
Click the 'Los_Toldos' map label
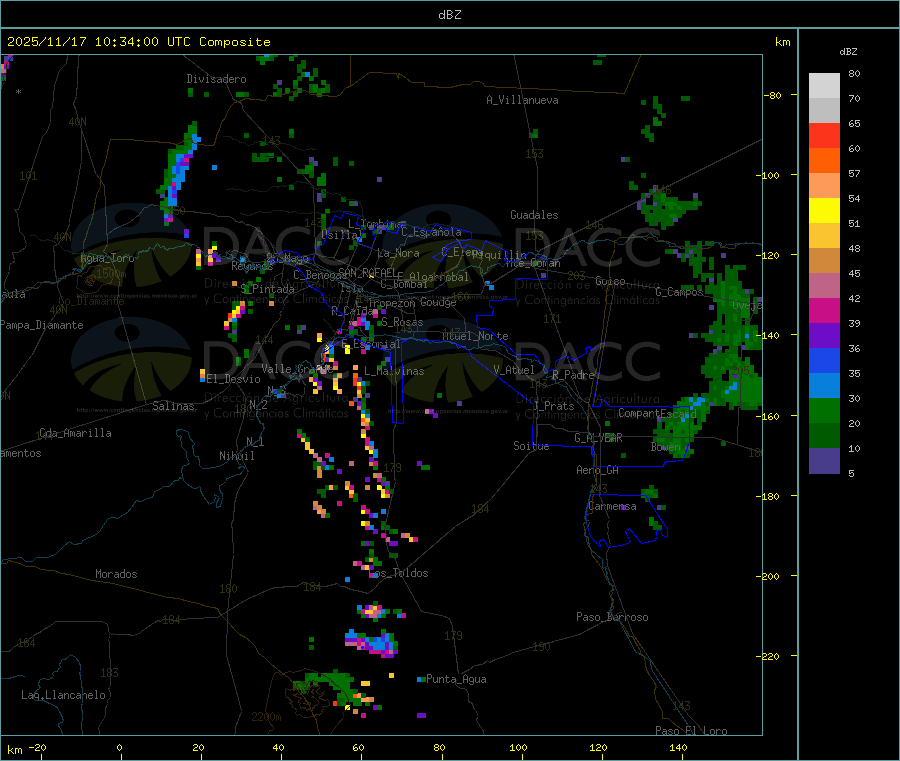[398, 573]
